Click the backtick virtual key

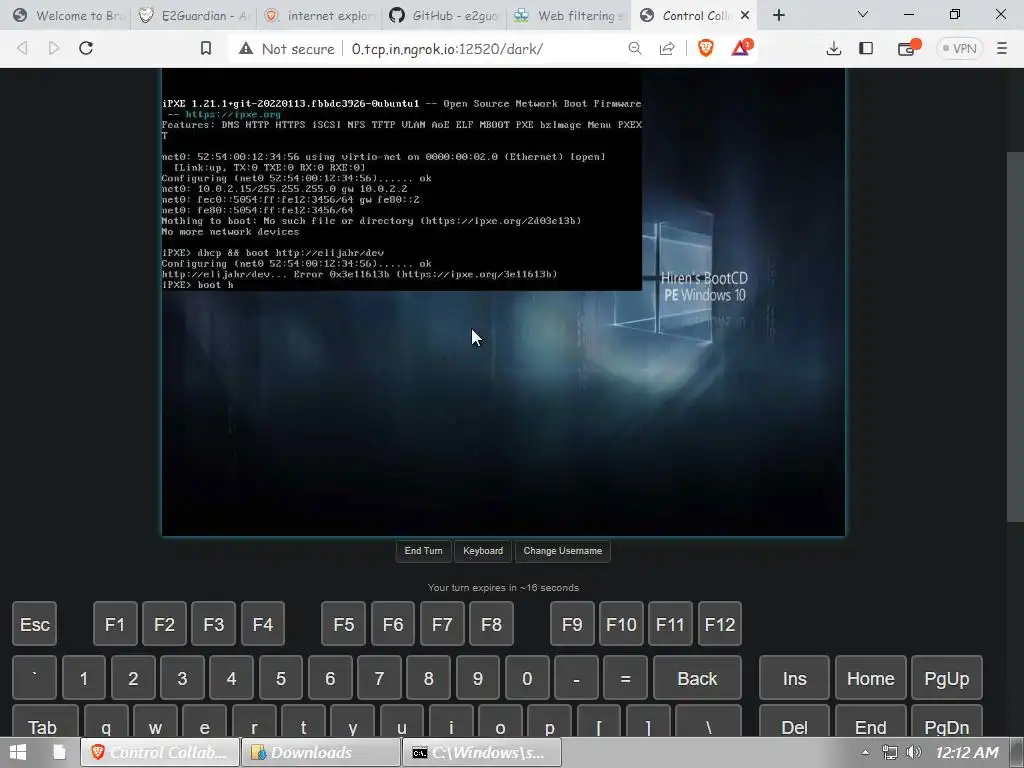point(35,678)
